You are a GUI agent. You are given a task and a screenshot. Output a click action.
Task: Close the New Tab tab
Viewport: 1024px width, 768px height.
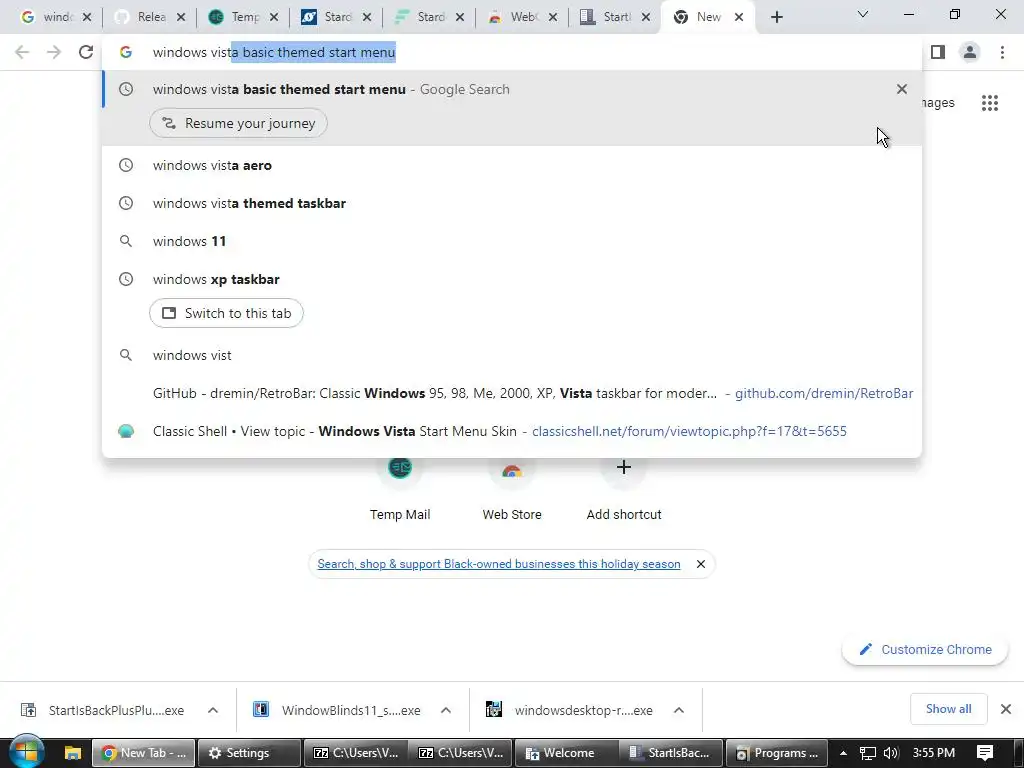click(x=739, y=17)
